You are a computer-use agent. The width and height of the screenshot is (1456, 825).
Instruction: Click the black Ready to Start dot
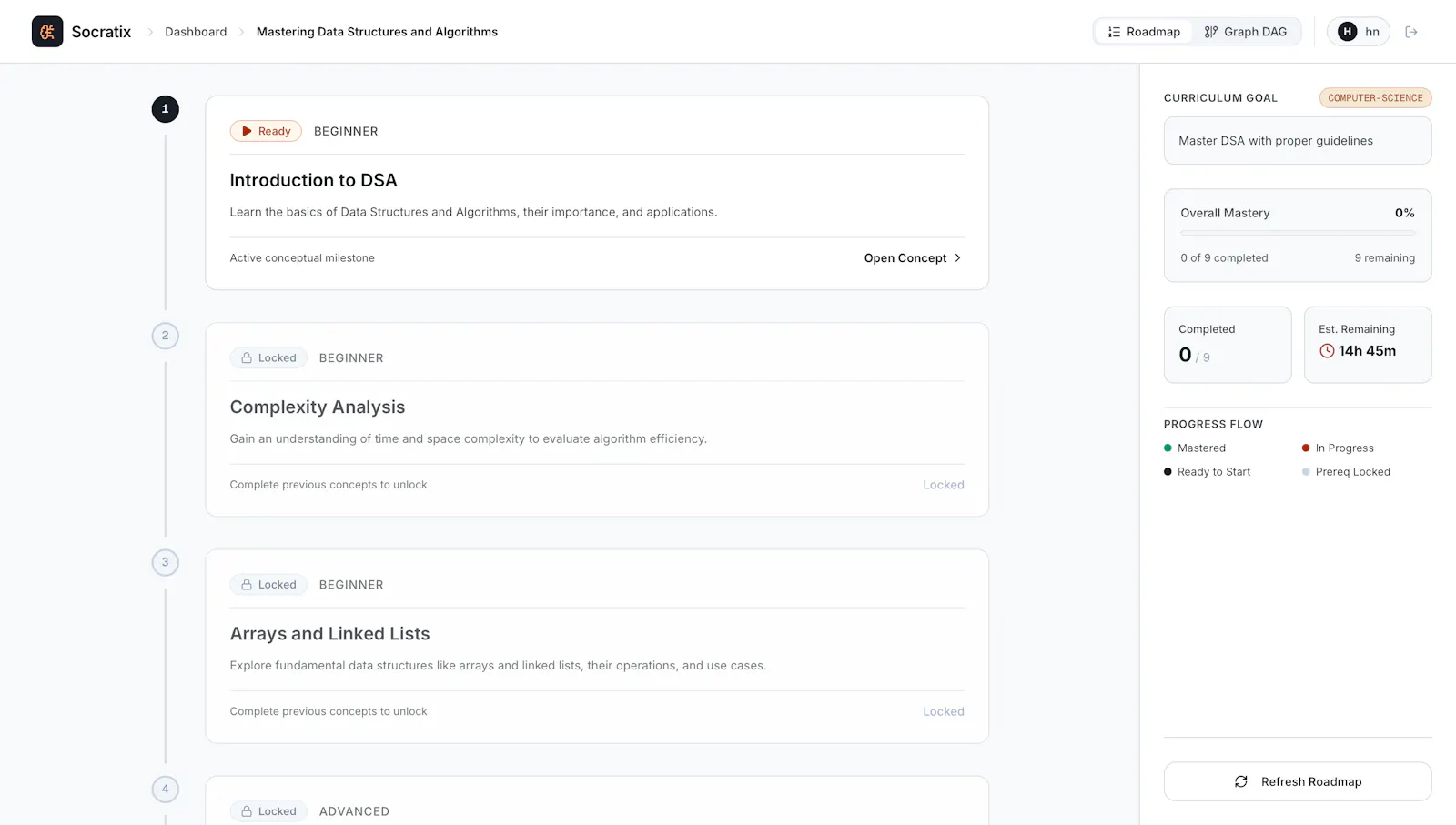tap(1168, 471)
